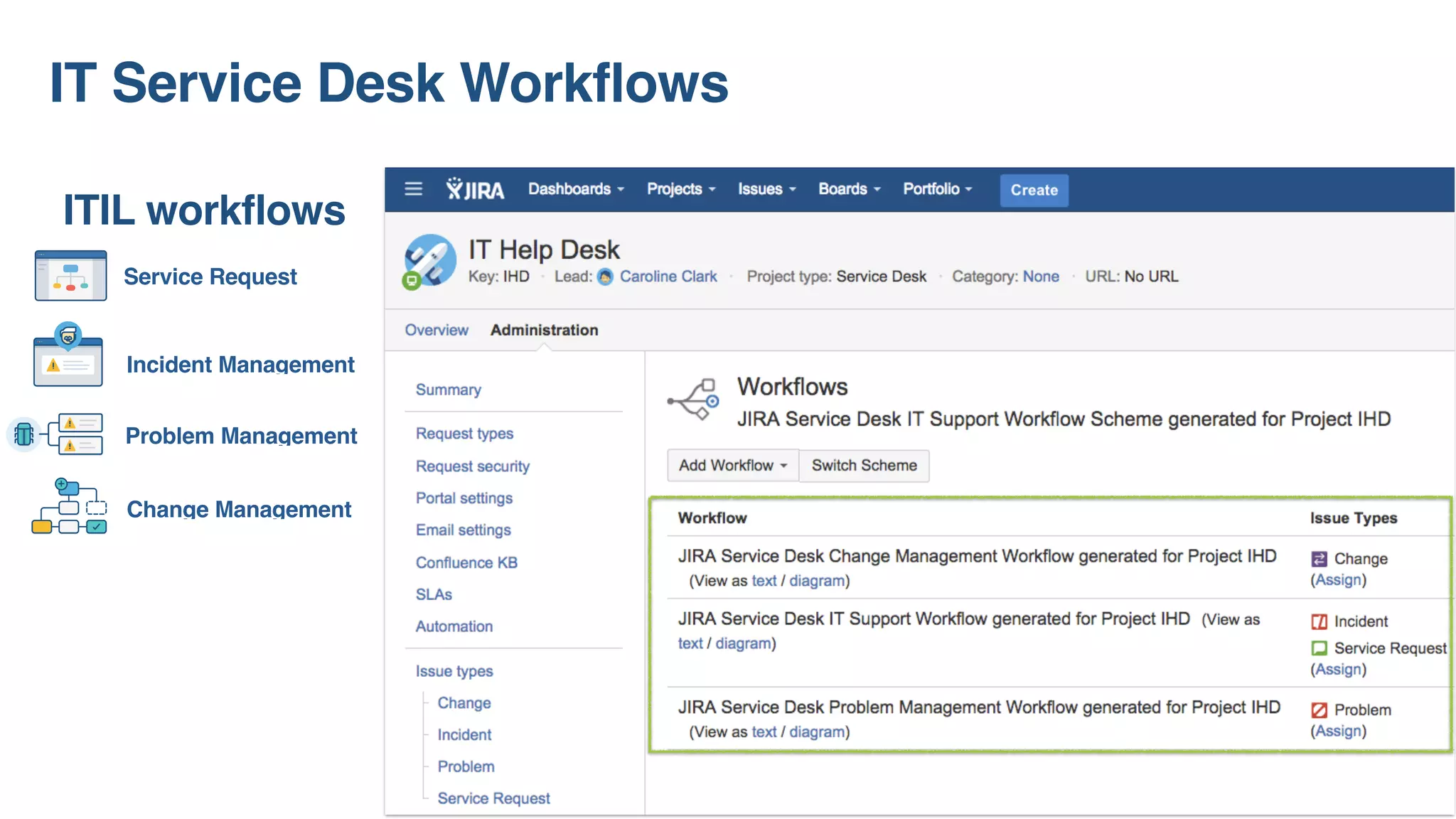Open Email settings in sidebar
Screen dimensions: 1456x819
[463, 530]
